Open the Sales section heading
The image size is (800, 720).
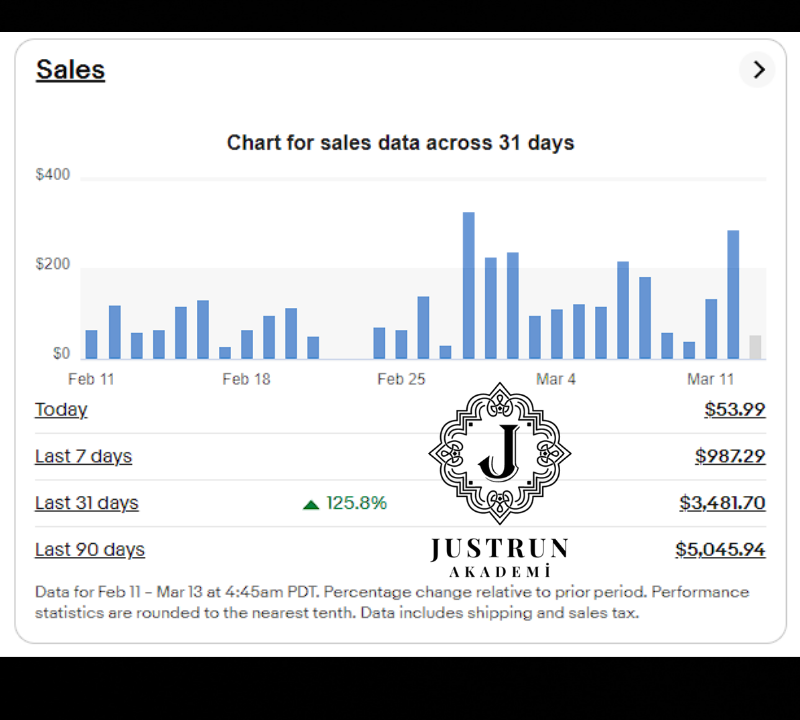[x=70, y=69]
